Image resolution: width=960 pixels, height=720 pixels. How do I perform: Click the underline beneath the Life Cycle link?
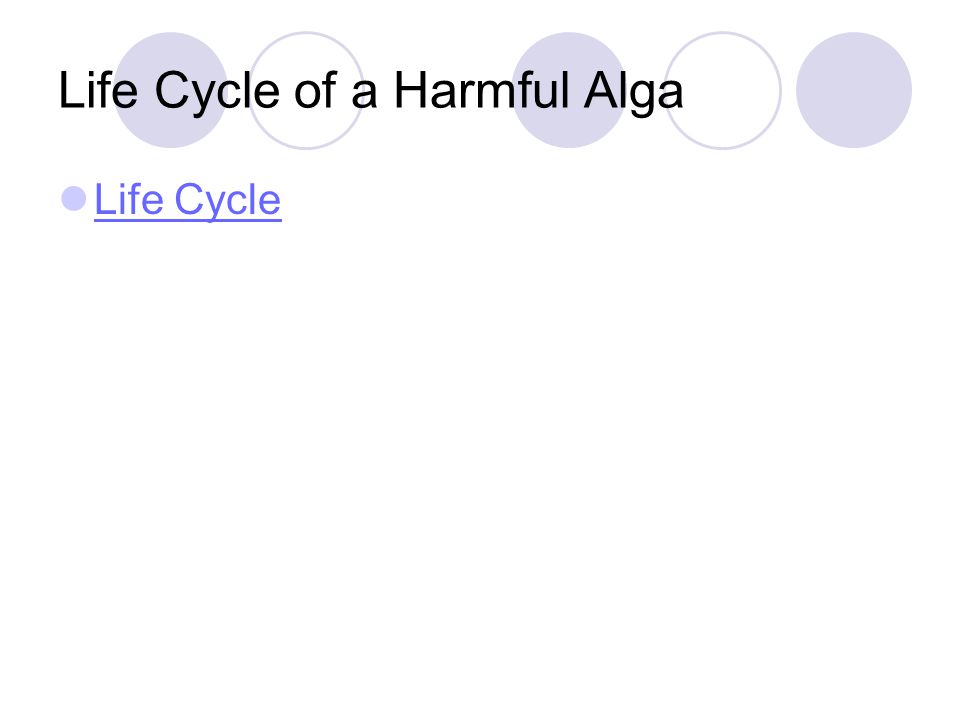pos(187,219)
